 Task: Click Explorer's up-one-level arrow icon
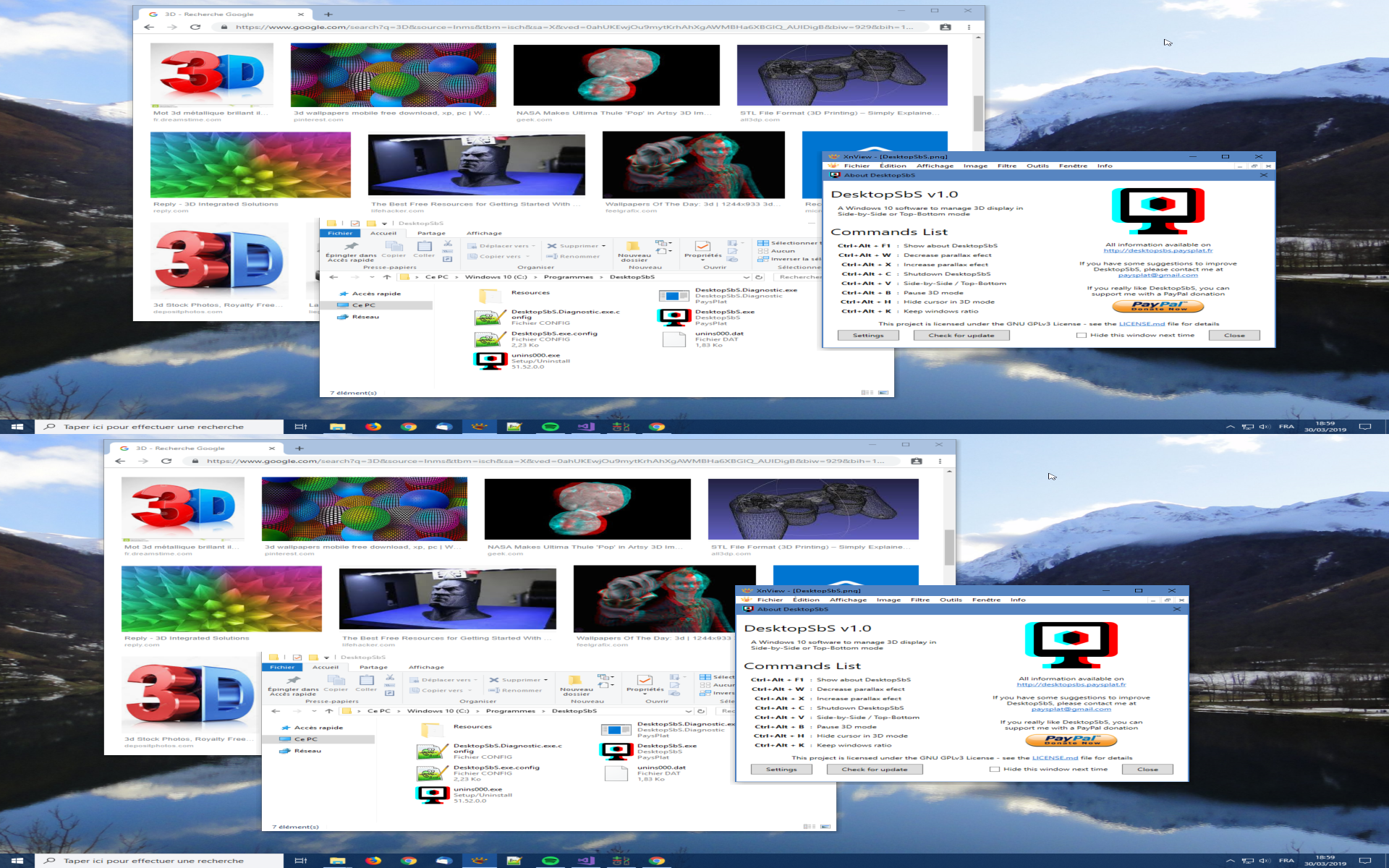click(387, 277)
